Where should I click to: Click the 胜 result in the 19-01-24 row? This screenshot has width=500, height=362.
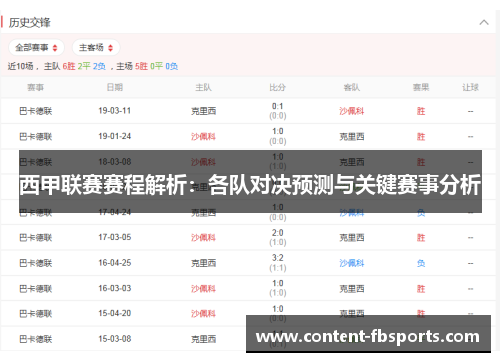(421, 137)
